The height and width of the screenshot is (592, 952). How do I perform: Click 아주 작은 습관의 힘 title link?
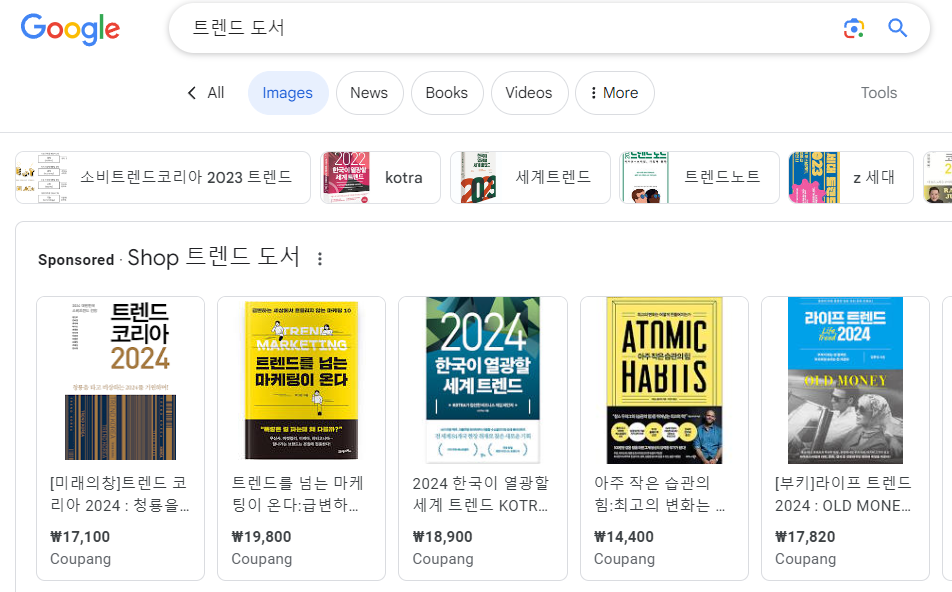click(x=659, y=494)
